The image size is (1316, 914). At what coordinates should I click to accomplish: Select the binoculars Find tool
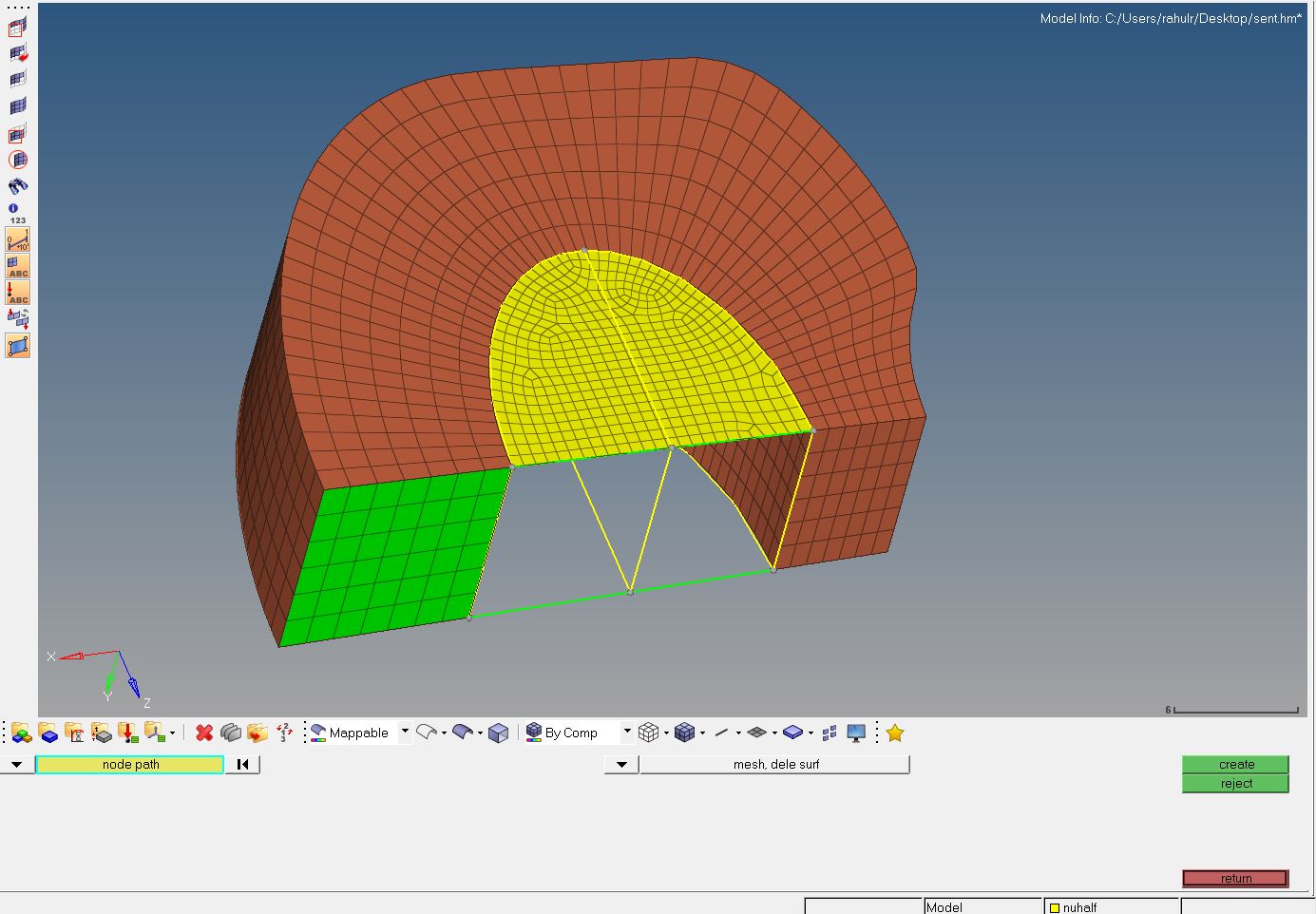[17, 185]
